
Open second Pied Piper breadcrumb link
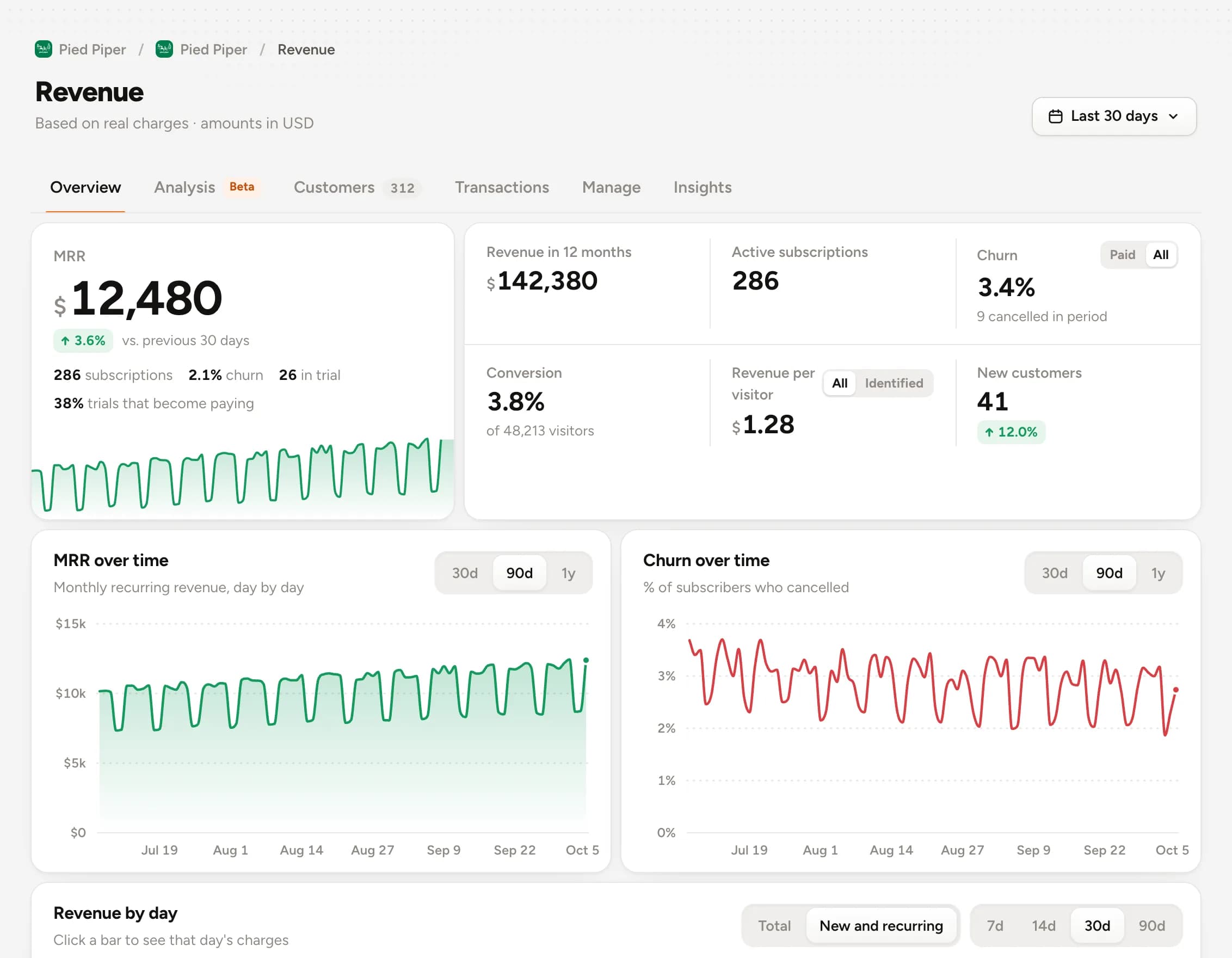pos(213,50)
